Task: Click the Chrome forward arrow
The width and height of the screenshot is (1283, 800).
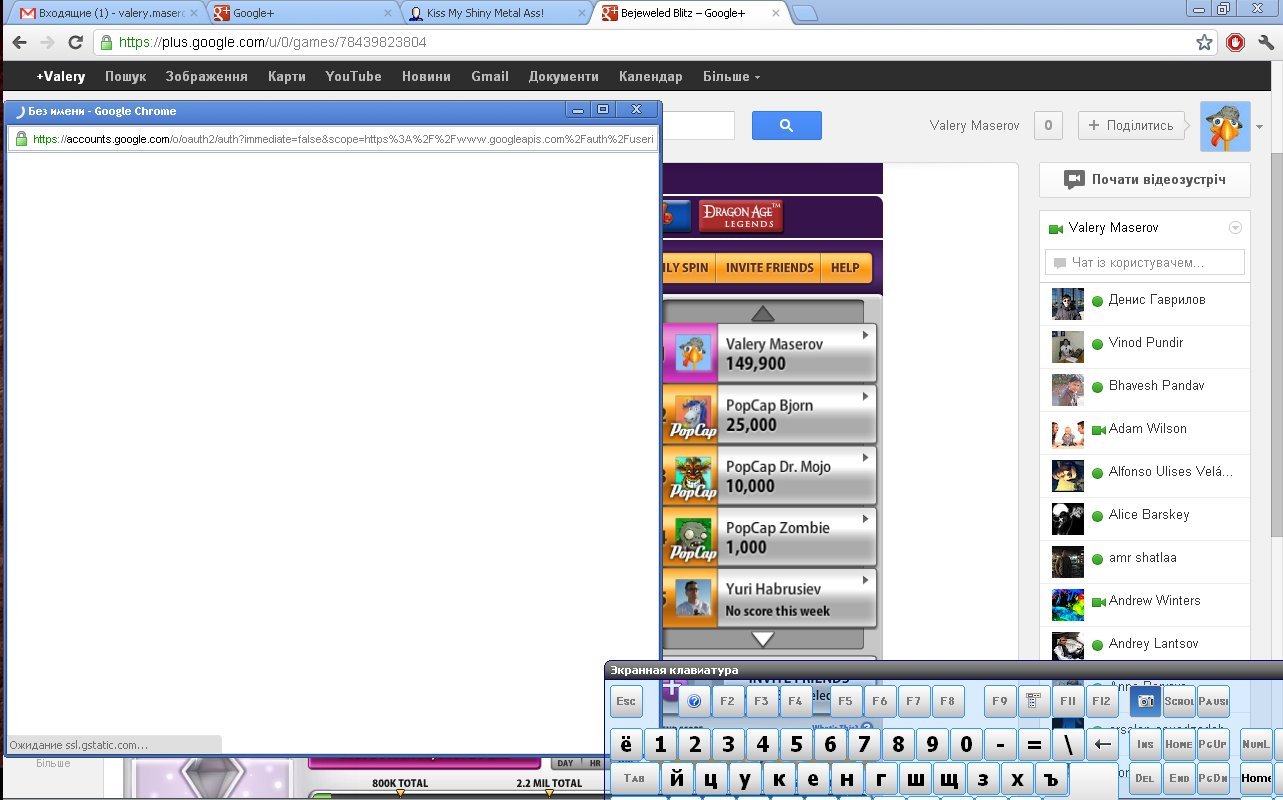Action: [47, 43]
